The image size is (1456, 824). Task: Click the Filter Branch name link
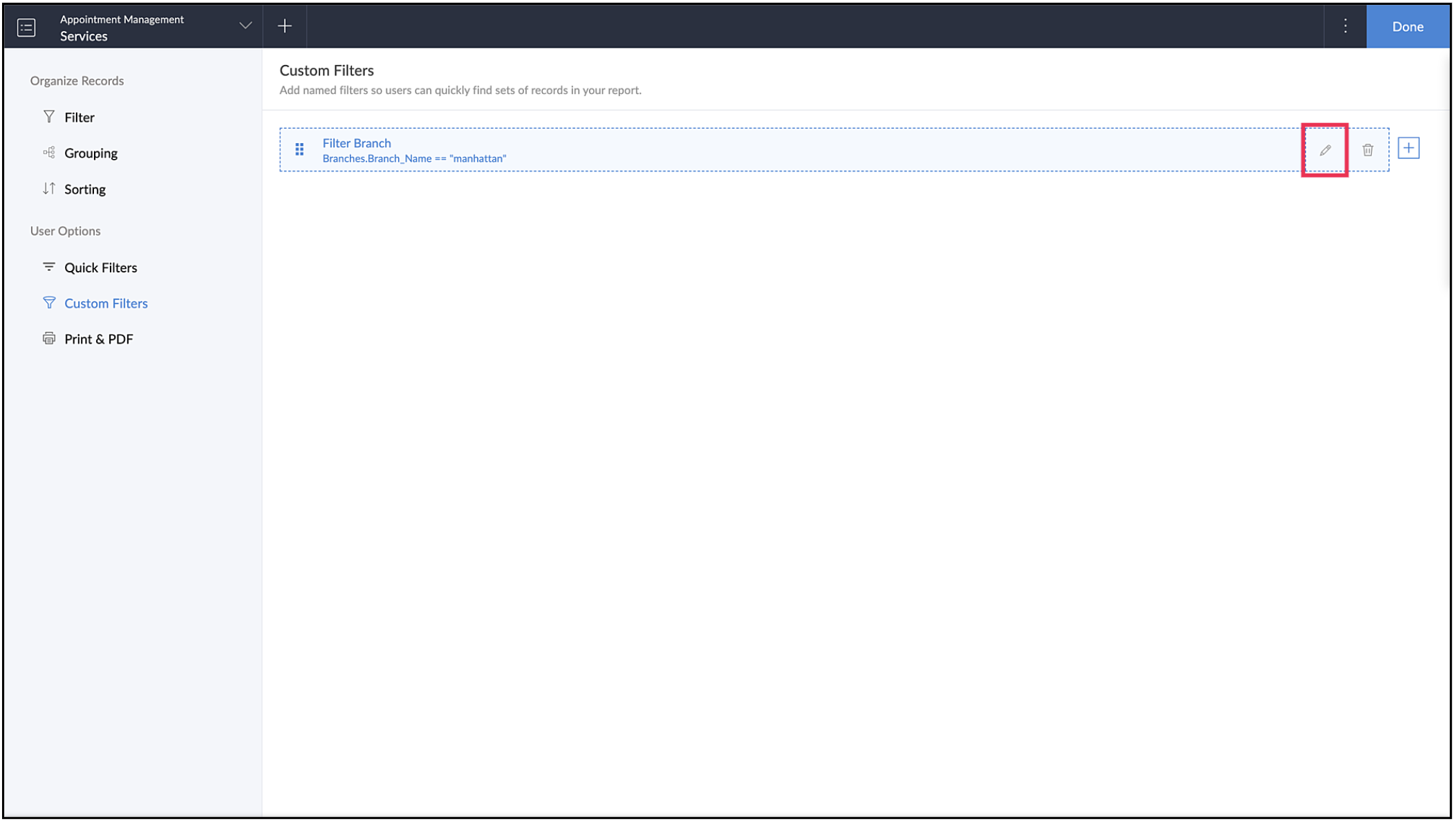357,143
